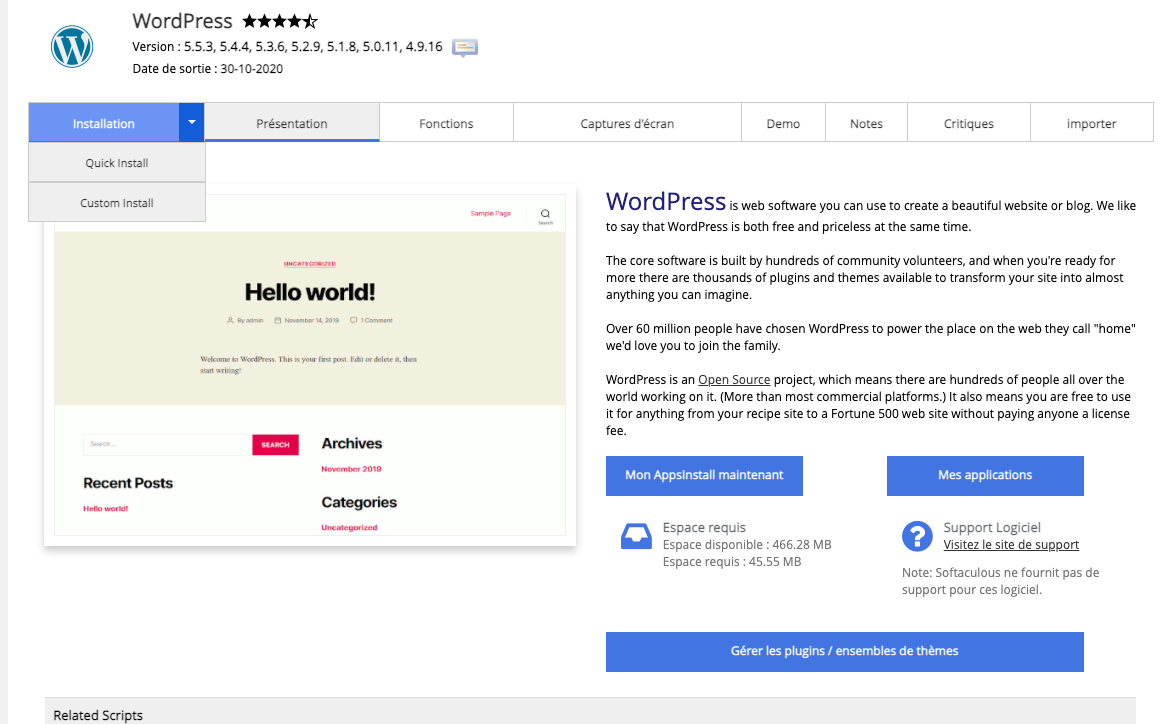Choose Custom Install from the dropdown
This screenshot has height=724, width=1170.
pyautogui.click(x=117, y=203)
